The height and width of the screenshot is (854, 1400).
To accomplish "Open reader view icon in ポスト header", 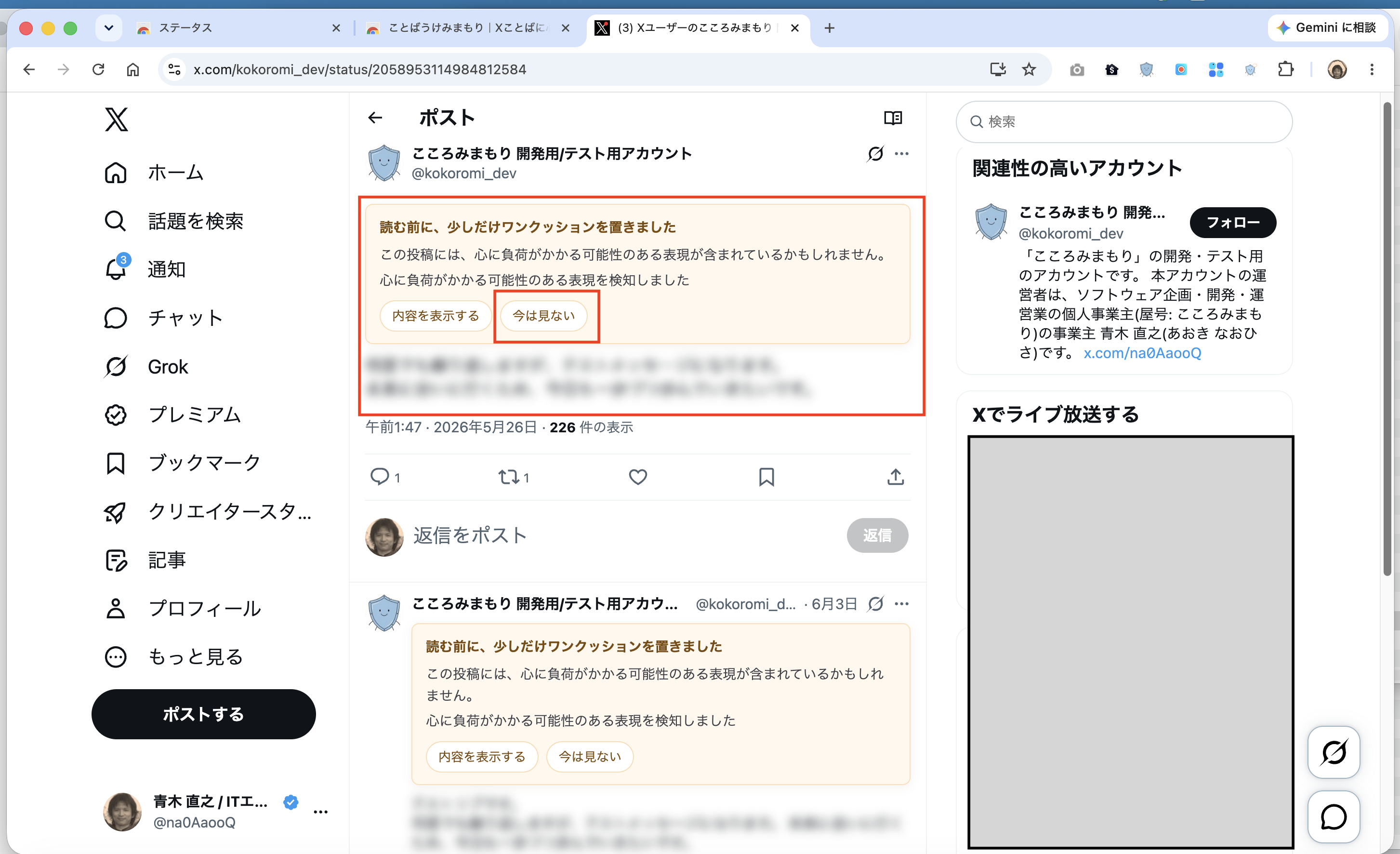I will coord(893,118).
